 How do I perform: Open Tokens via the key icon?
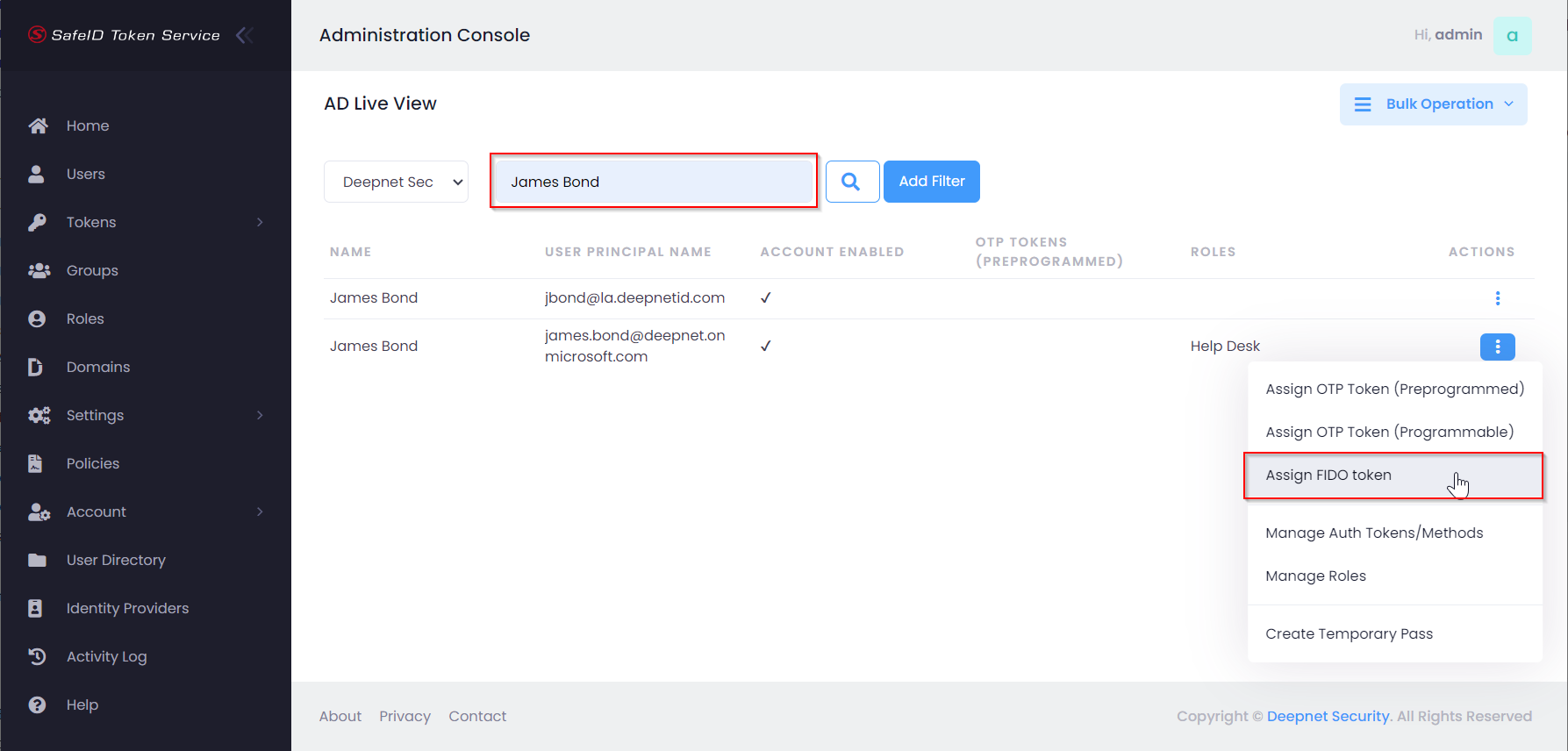(x=37, y=222)
